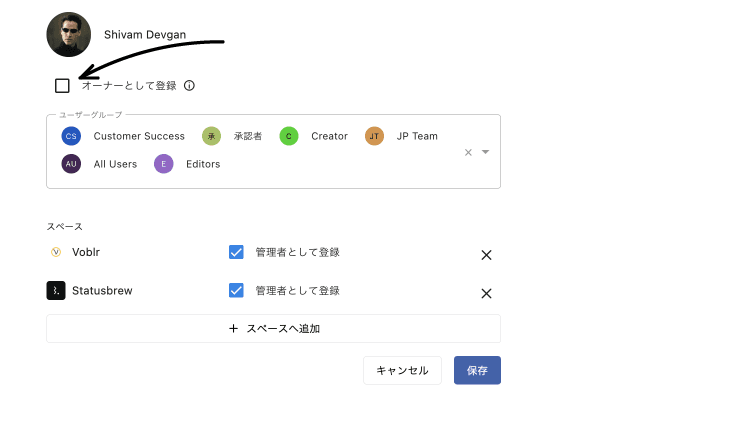Viewport: 742px width, 421px height.
Task: Click the Voblr space logo icon
Action: tap(56, 252)
